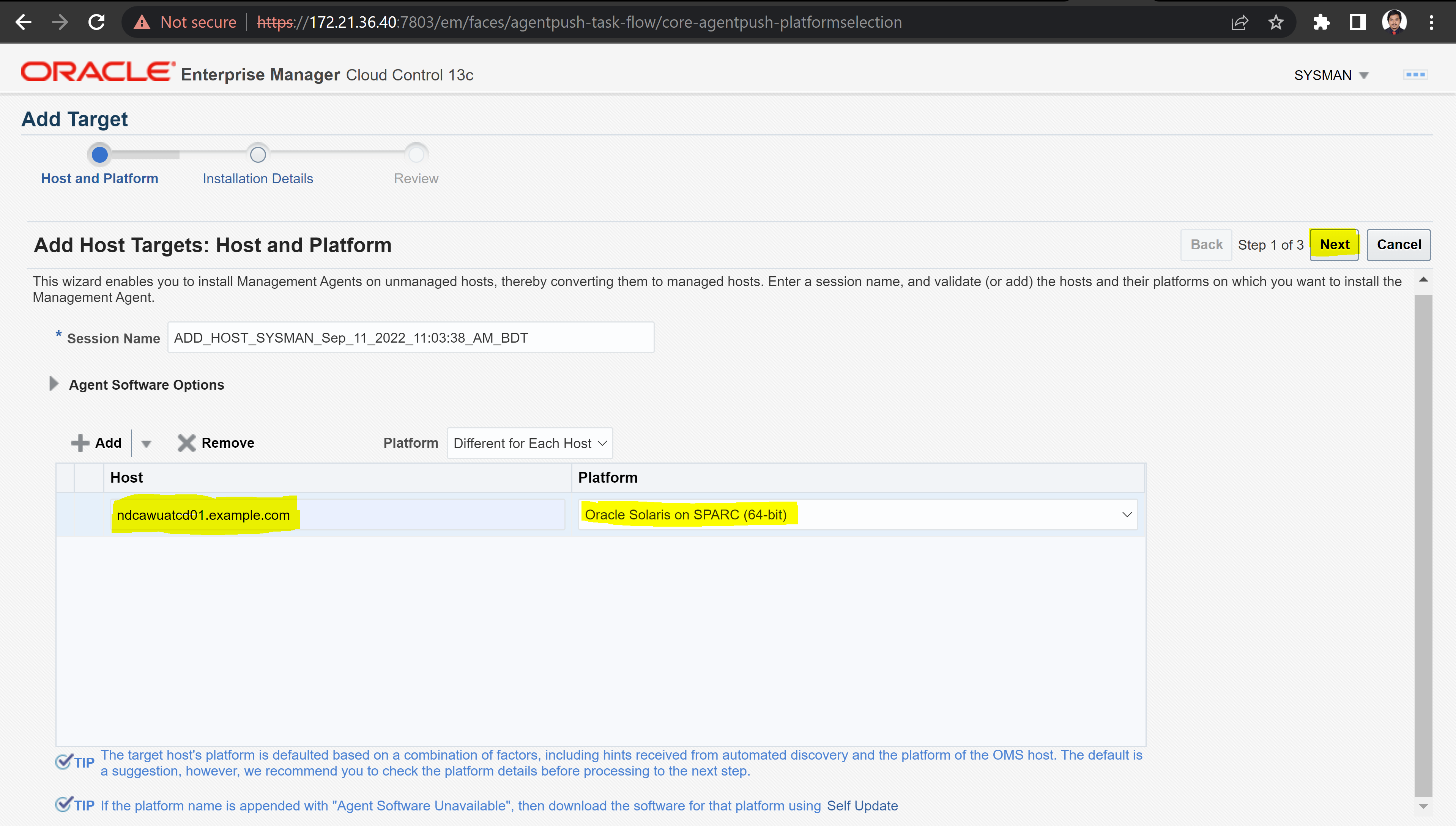Open the browser extensions puzzle icon

click(1321, 22)
